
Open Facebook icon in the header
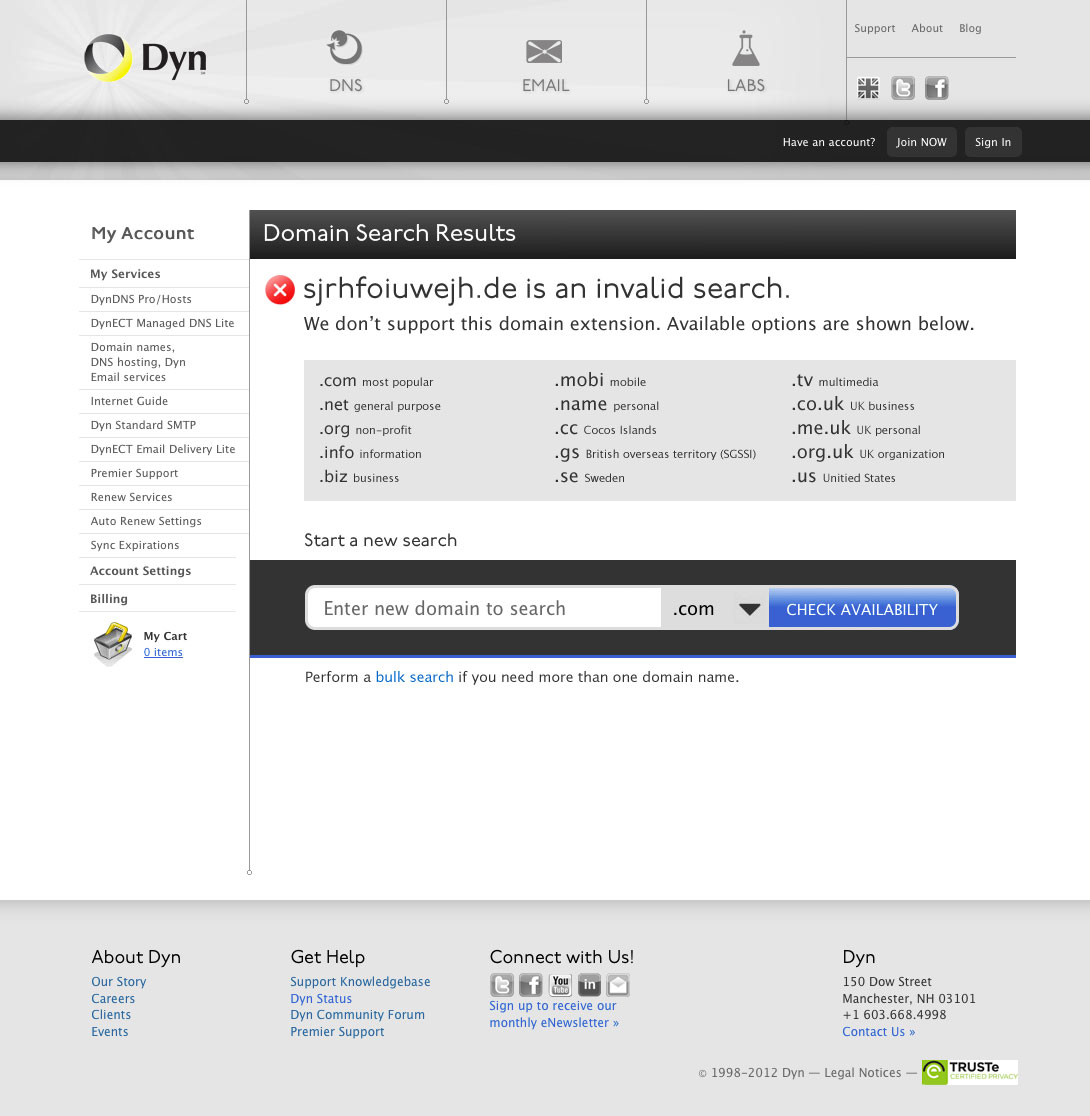tap(936, 89)
